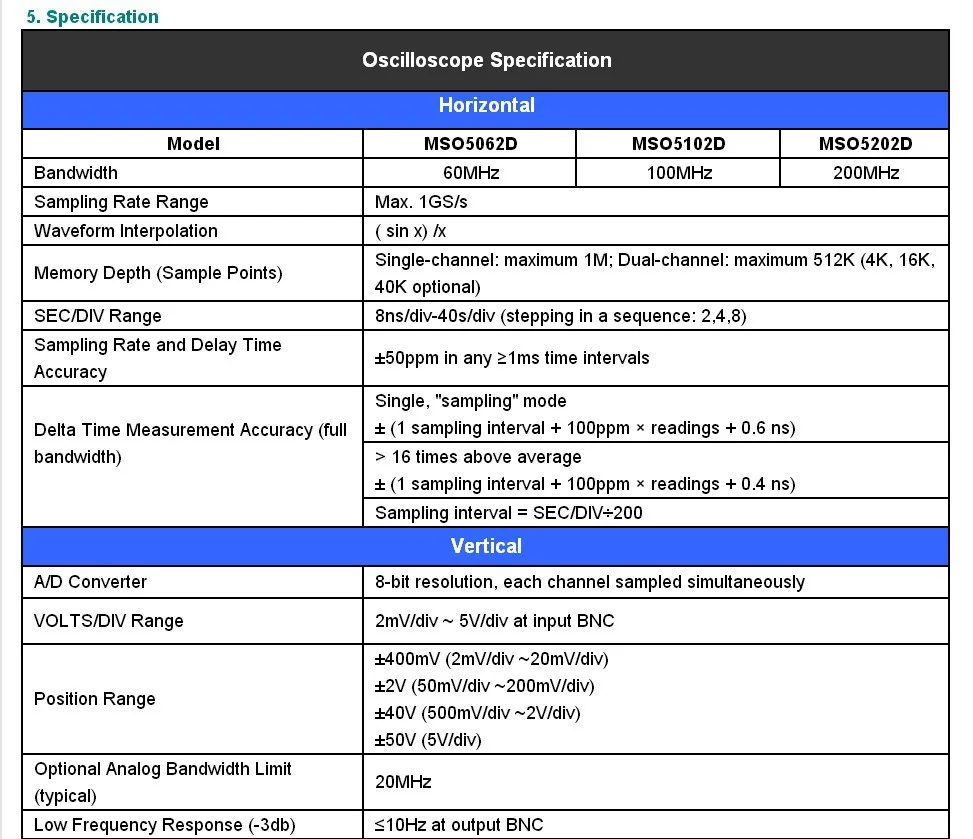Select 'Optional Analog Bandwidth Limit (typical)' label
This screenshot has width=973, height=839.
pos(163,782)
